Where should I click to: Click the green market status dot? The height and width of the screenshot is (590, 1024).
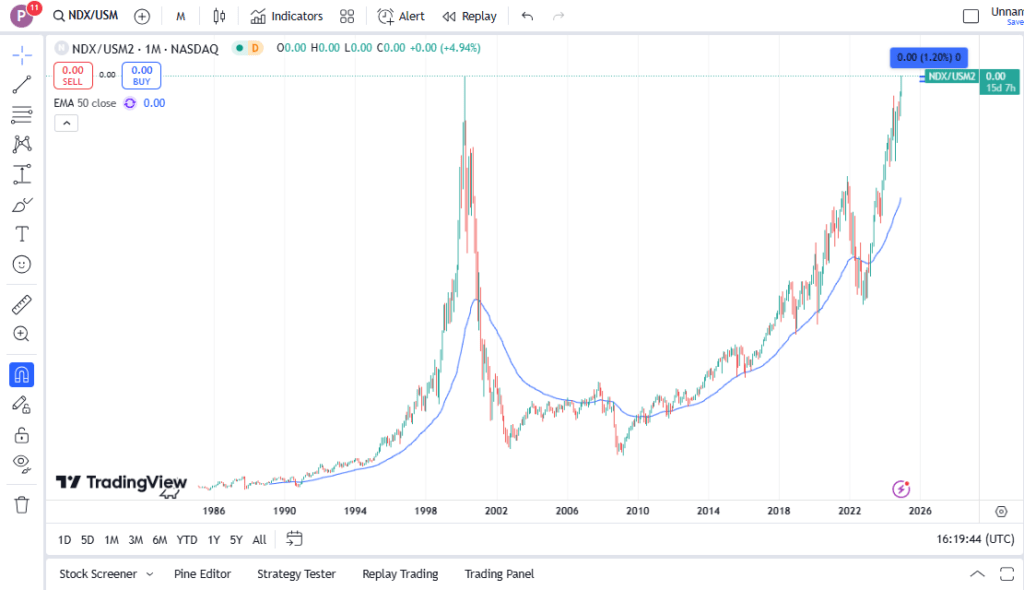pos(240,48)
